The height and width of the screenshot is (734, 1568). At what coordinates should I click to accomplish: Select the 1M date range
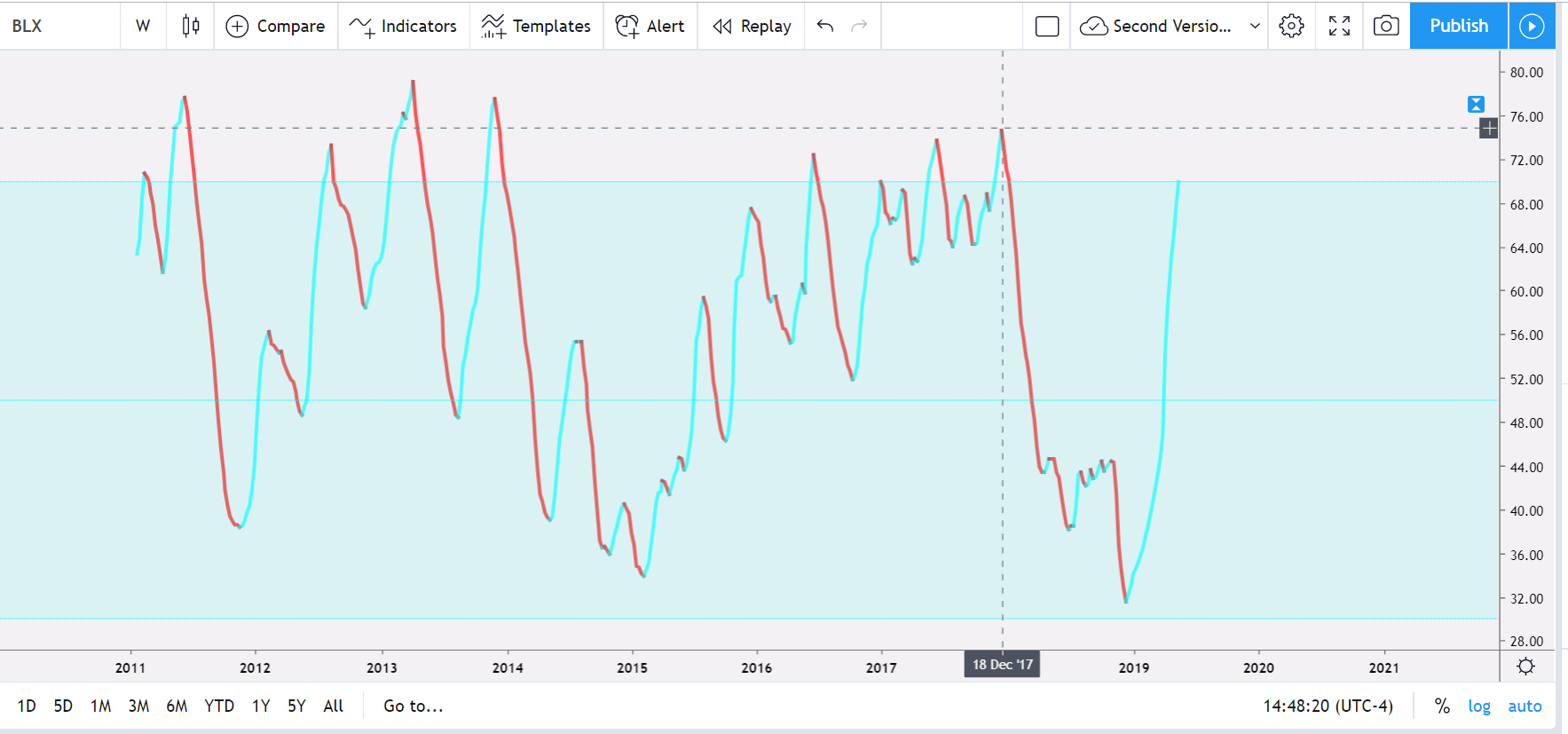pyautogui.click(x=100, y=706)
